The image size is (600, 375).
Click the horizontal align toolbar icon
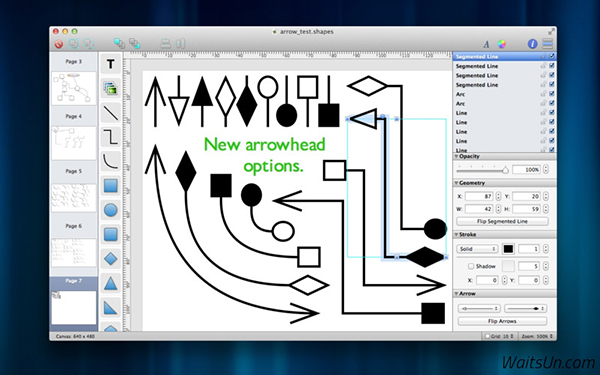(180, 44)
